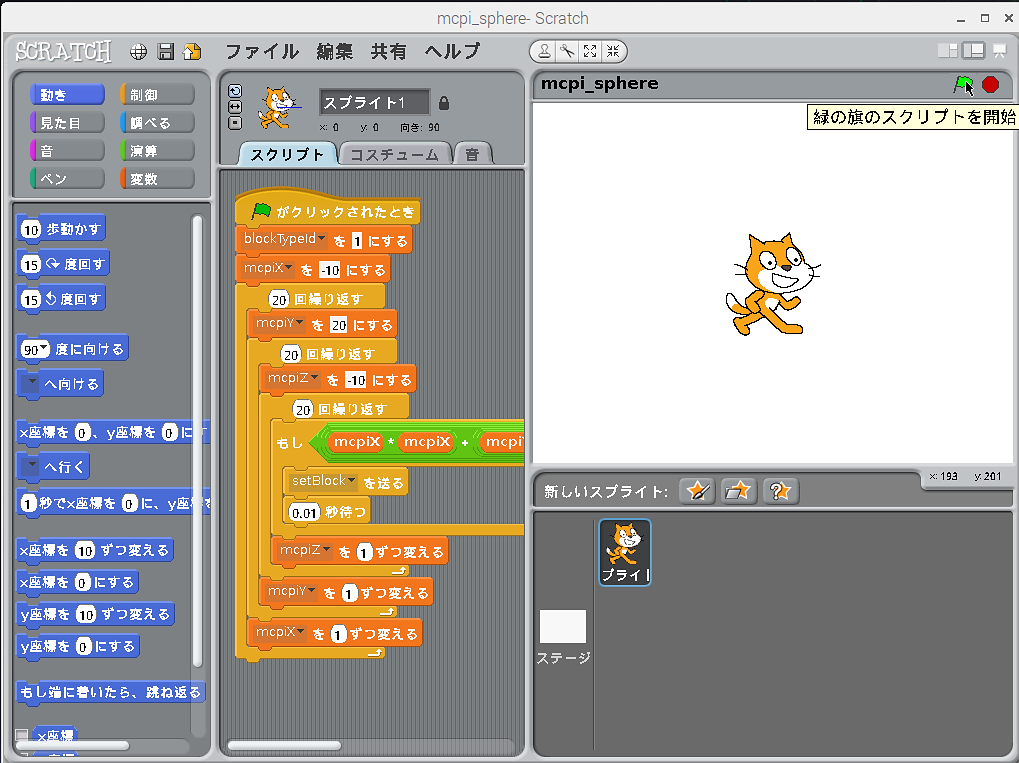Select the duplicate stamp tool
The width and height of the screenshot is (1019, 763).
[545, 51]
